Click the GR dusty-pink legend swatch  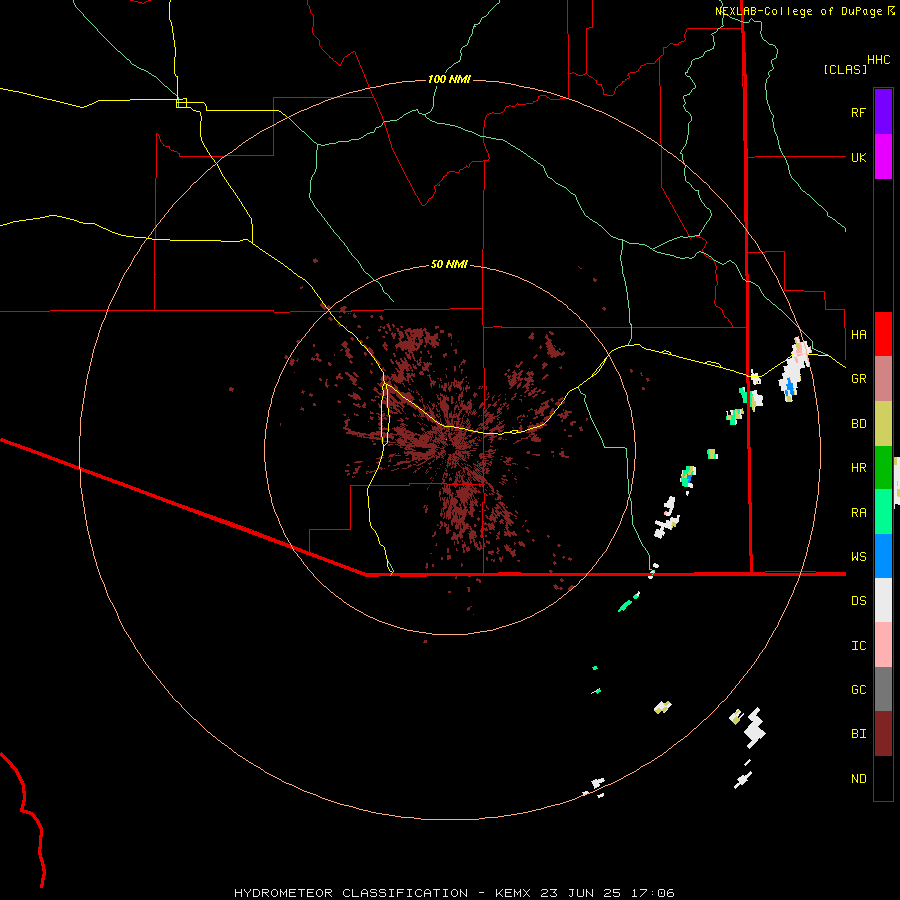pyautogui.click(x=883, y=379)
